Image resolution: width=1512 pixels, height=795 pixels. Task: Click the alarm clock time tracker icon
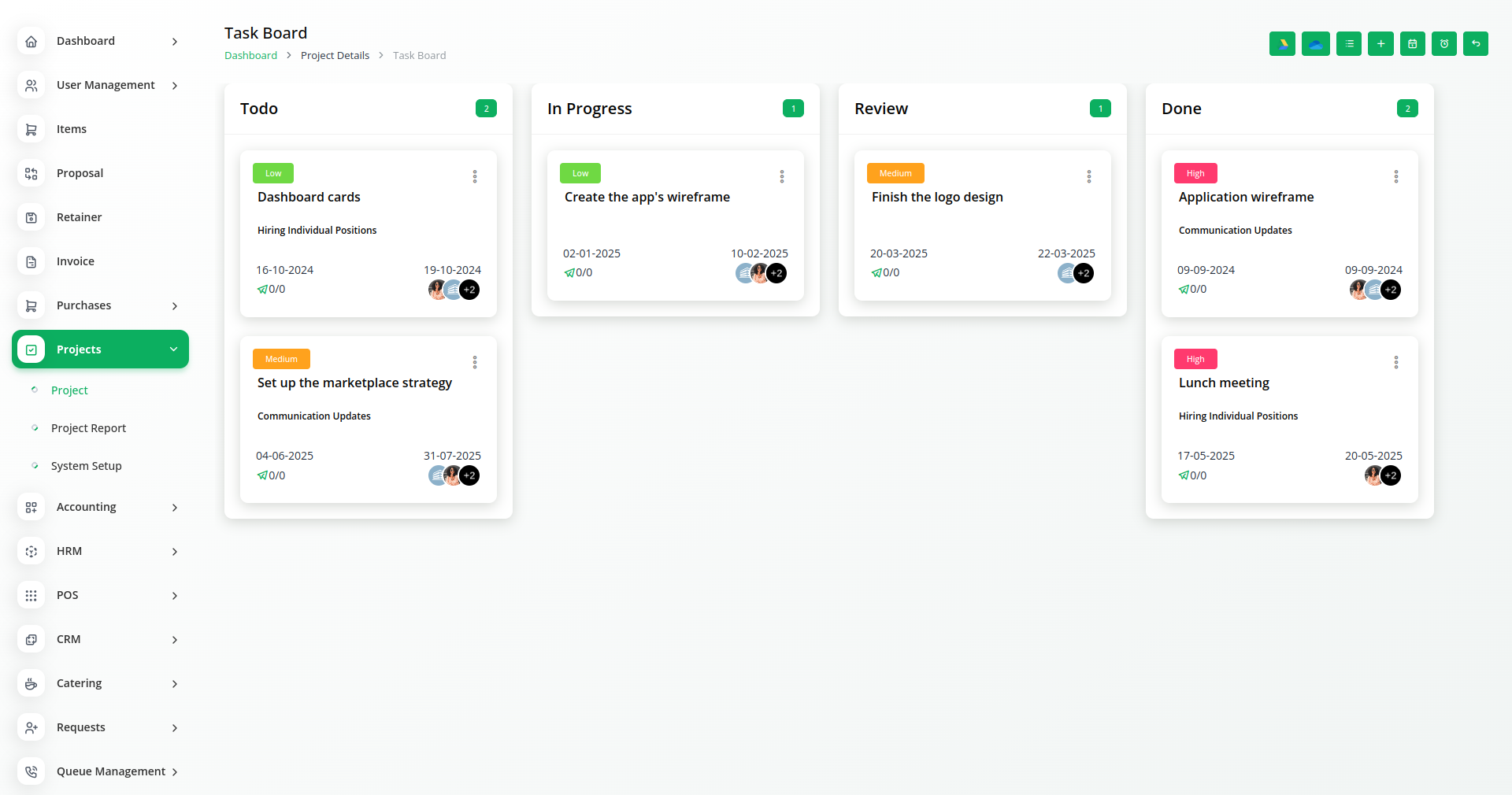click(1444, 44)
